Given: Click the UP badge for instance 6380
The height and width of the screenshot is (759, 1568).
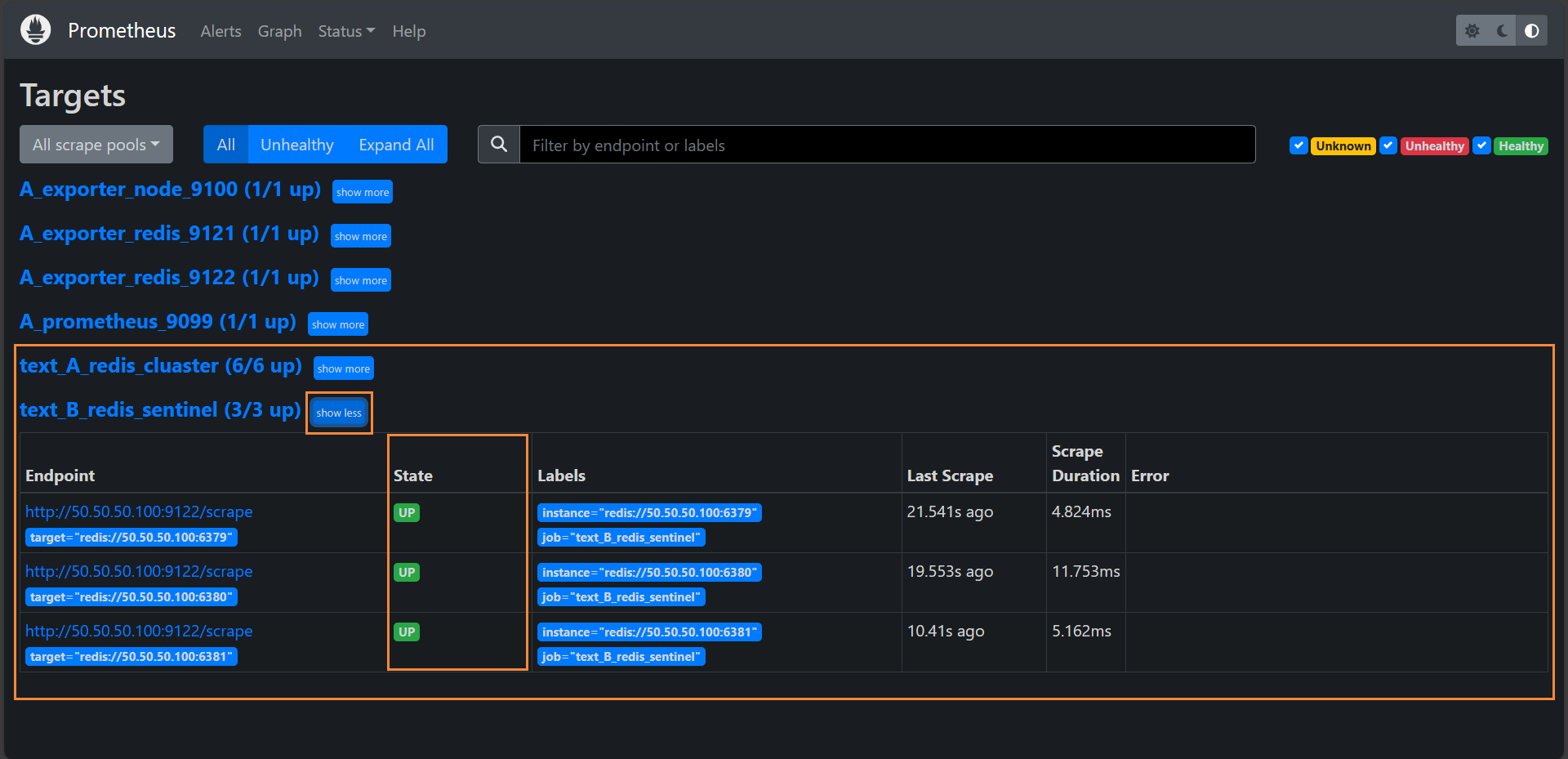Looking at the screenshot, I should (407, 573).
